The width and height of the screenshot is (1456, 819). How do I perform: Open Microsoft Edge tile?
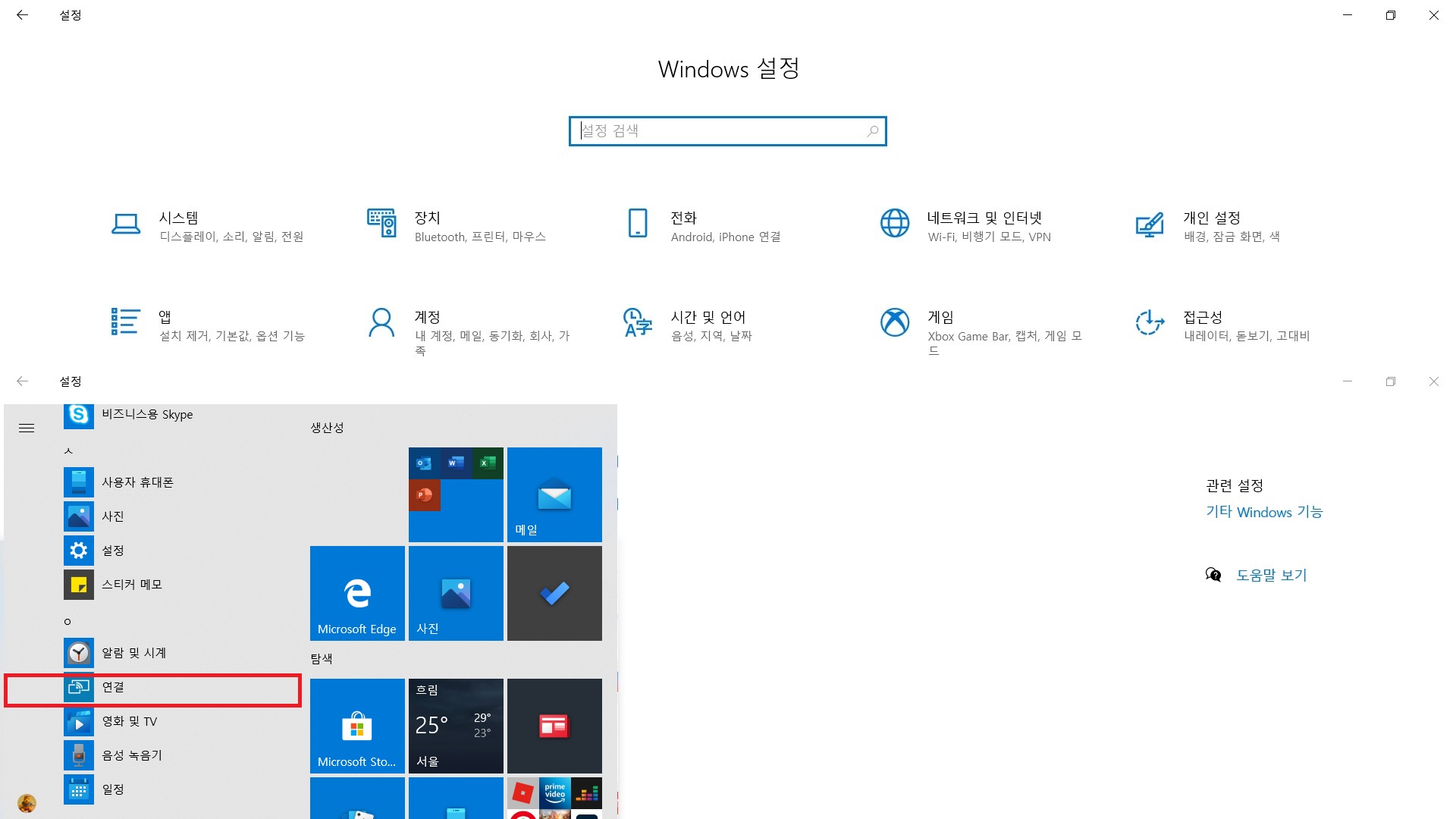[357, 594]
